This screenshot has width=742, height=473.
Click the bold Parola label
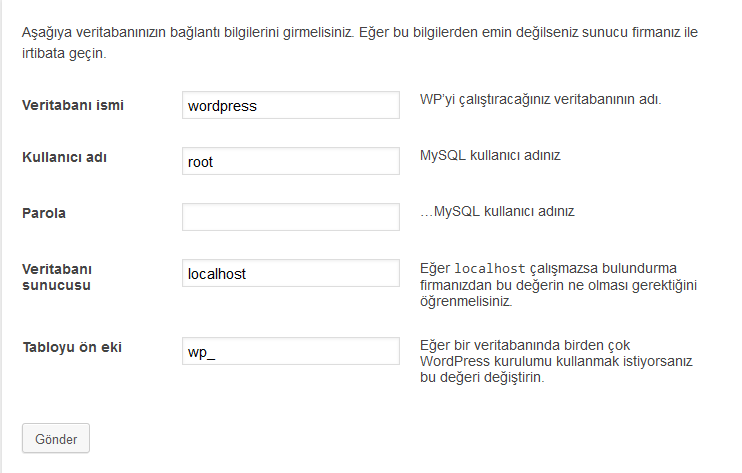tap(44, 213)
